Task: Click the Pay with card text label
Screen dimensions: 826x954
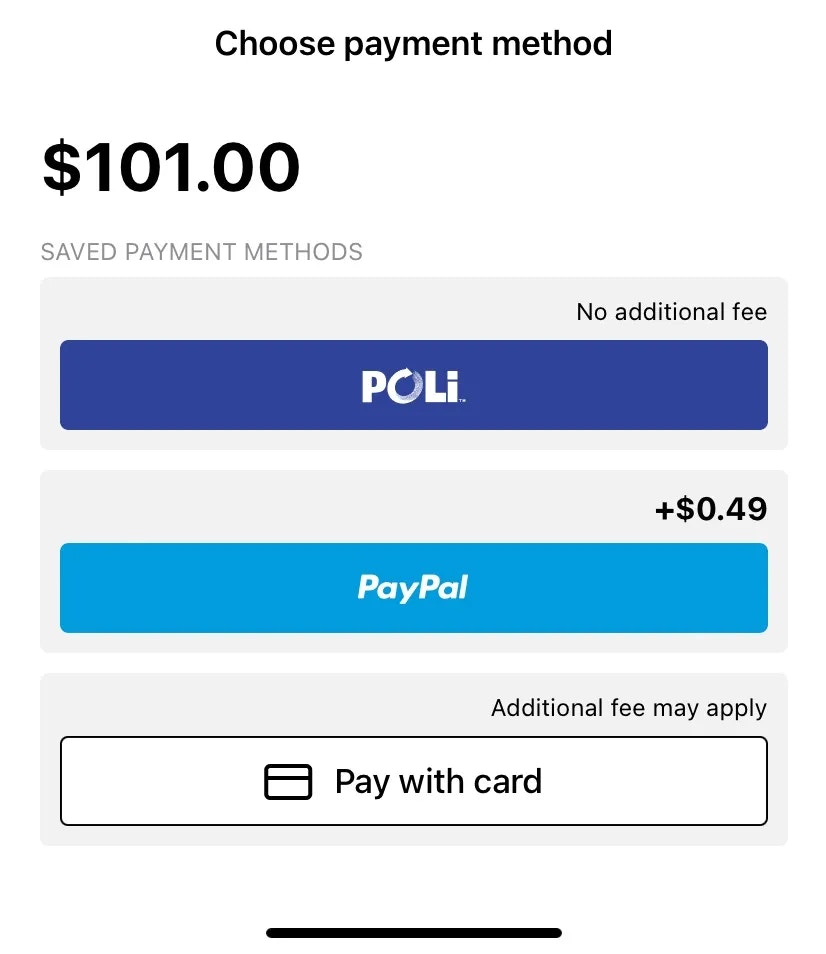Action: (438, 782)
